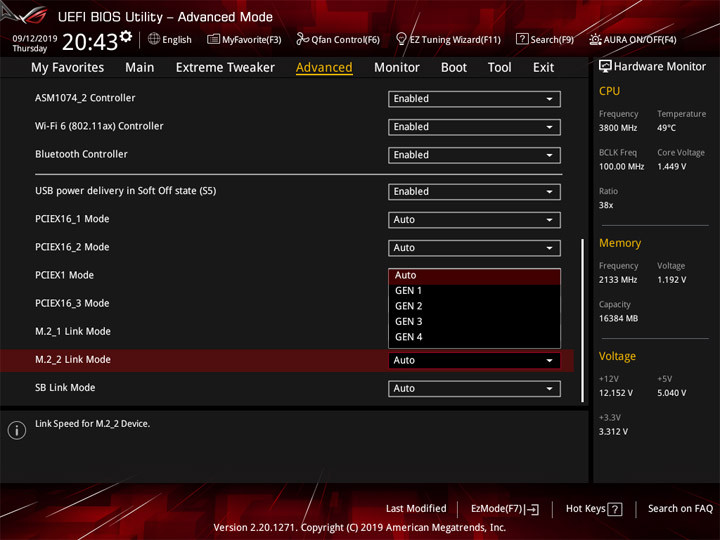The image size is (720, 540).
Task: Click the Qfan Control fan icon
Action: (x=302, y=39)
